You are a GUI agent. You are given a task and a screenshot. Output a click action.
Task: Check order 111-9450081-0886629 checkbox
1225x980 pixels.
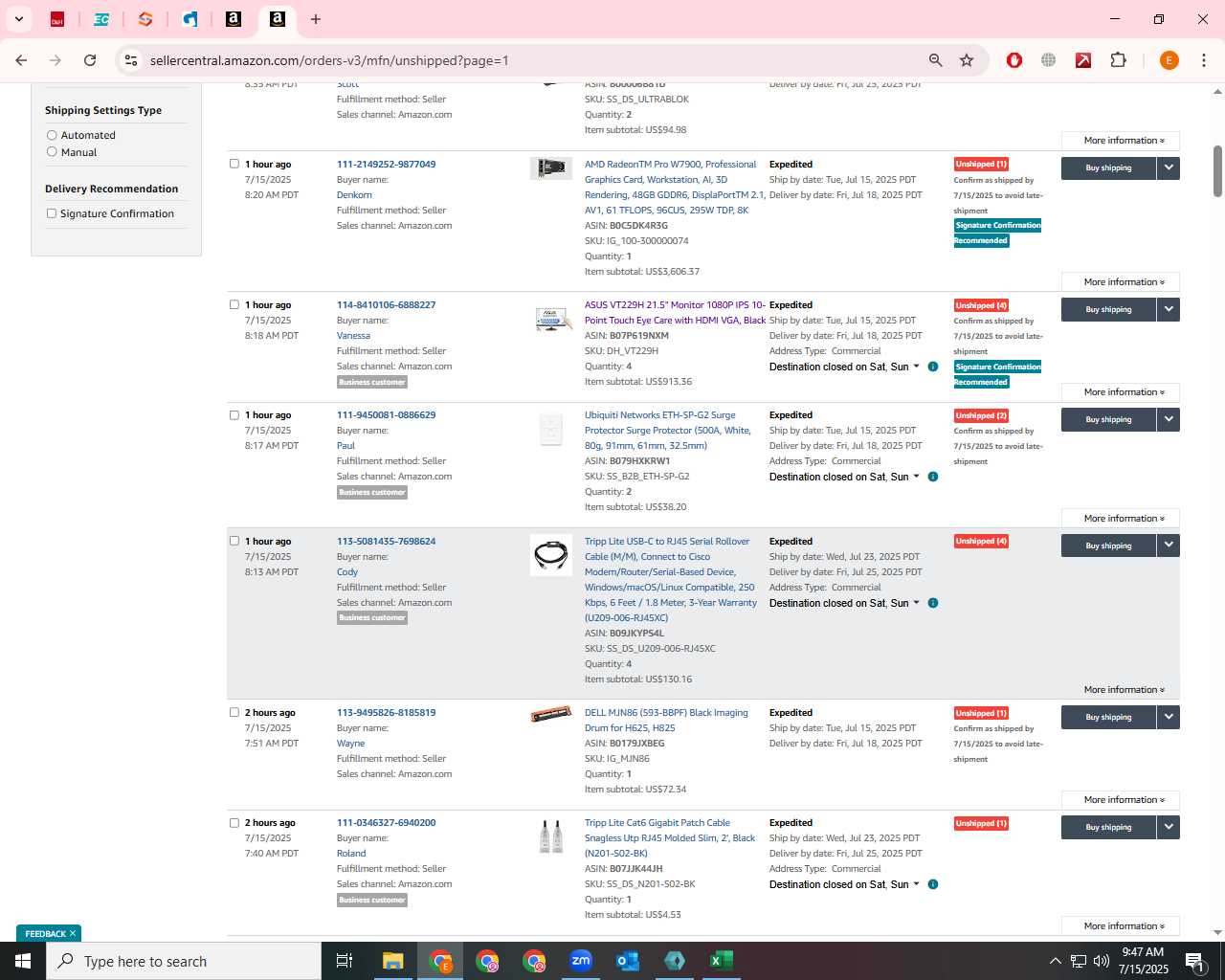[x=234, y=414]
